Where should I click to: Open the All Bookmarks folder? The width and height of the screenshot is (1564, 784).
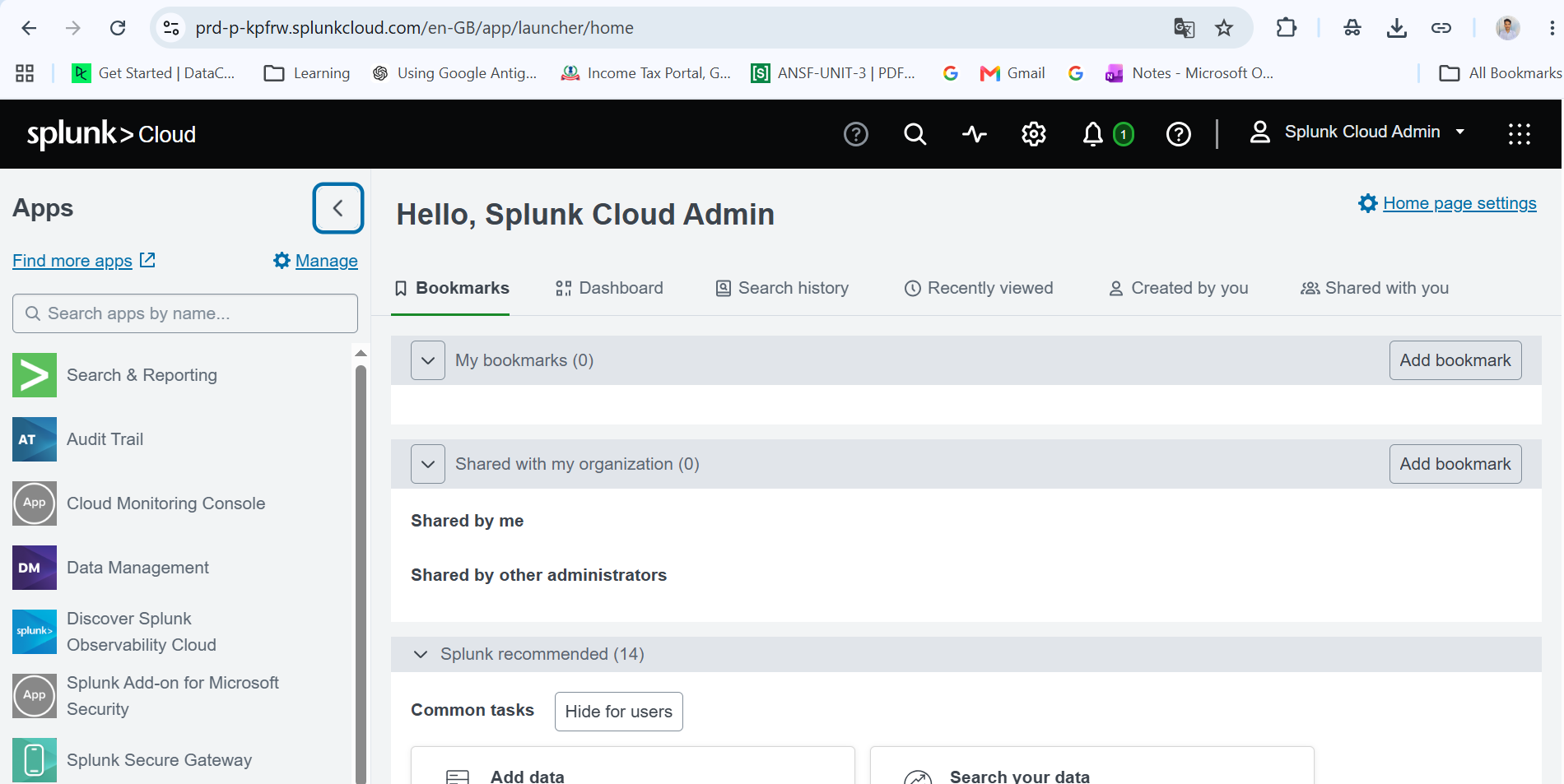click(x=1500, y=73)
